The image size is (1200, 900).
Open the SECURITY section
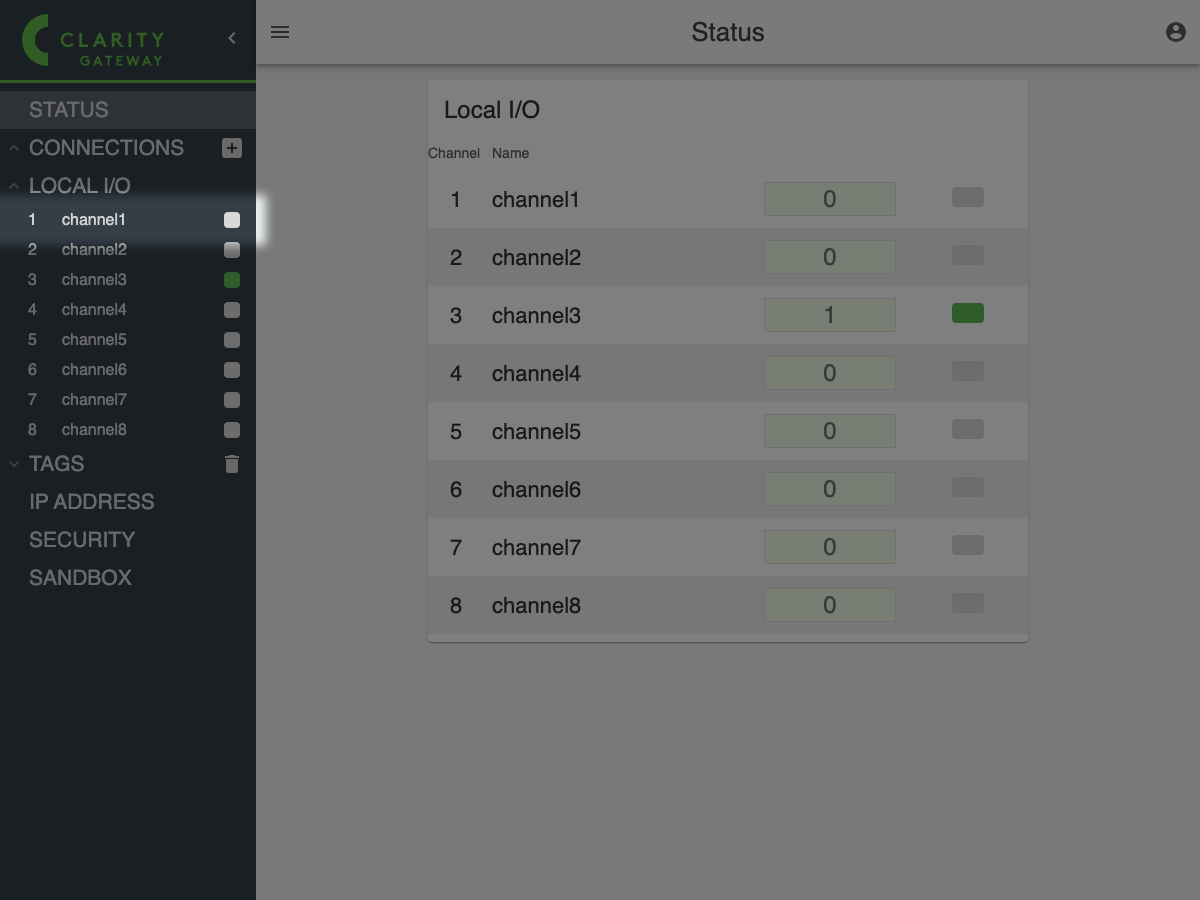[82, 540]
